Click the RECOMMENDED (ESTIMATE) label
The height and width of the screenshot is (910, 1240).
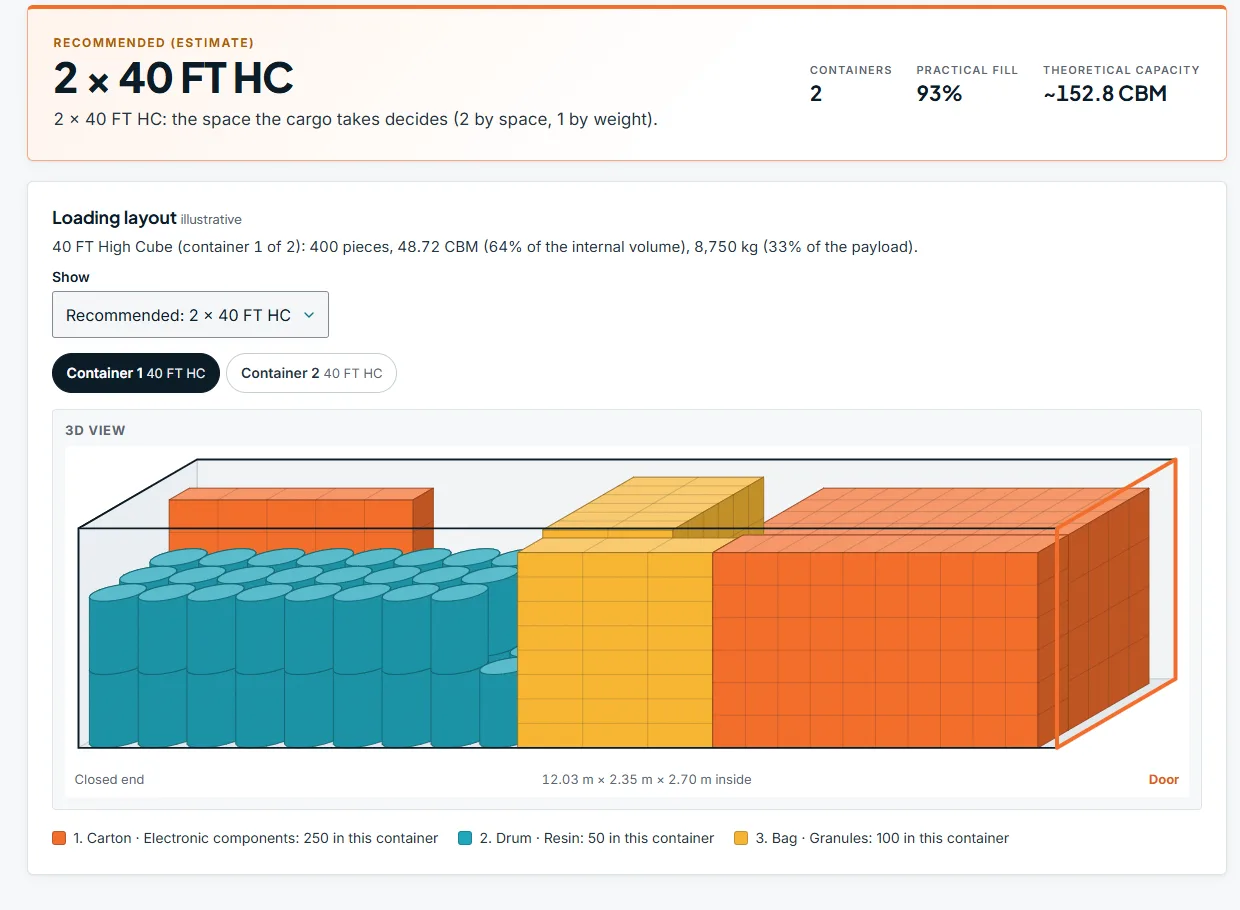pos(153,43)
